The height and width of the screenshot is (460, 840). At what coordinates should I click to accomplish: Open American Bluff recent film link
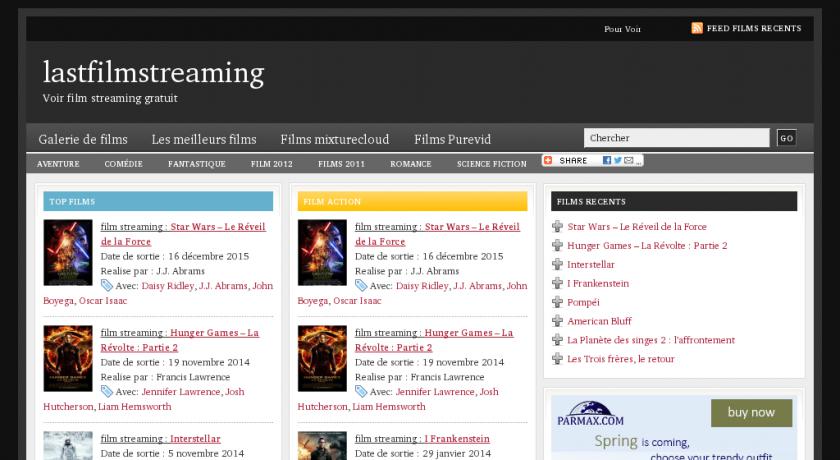point(599,321)
